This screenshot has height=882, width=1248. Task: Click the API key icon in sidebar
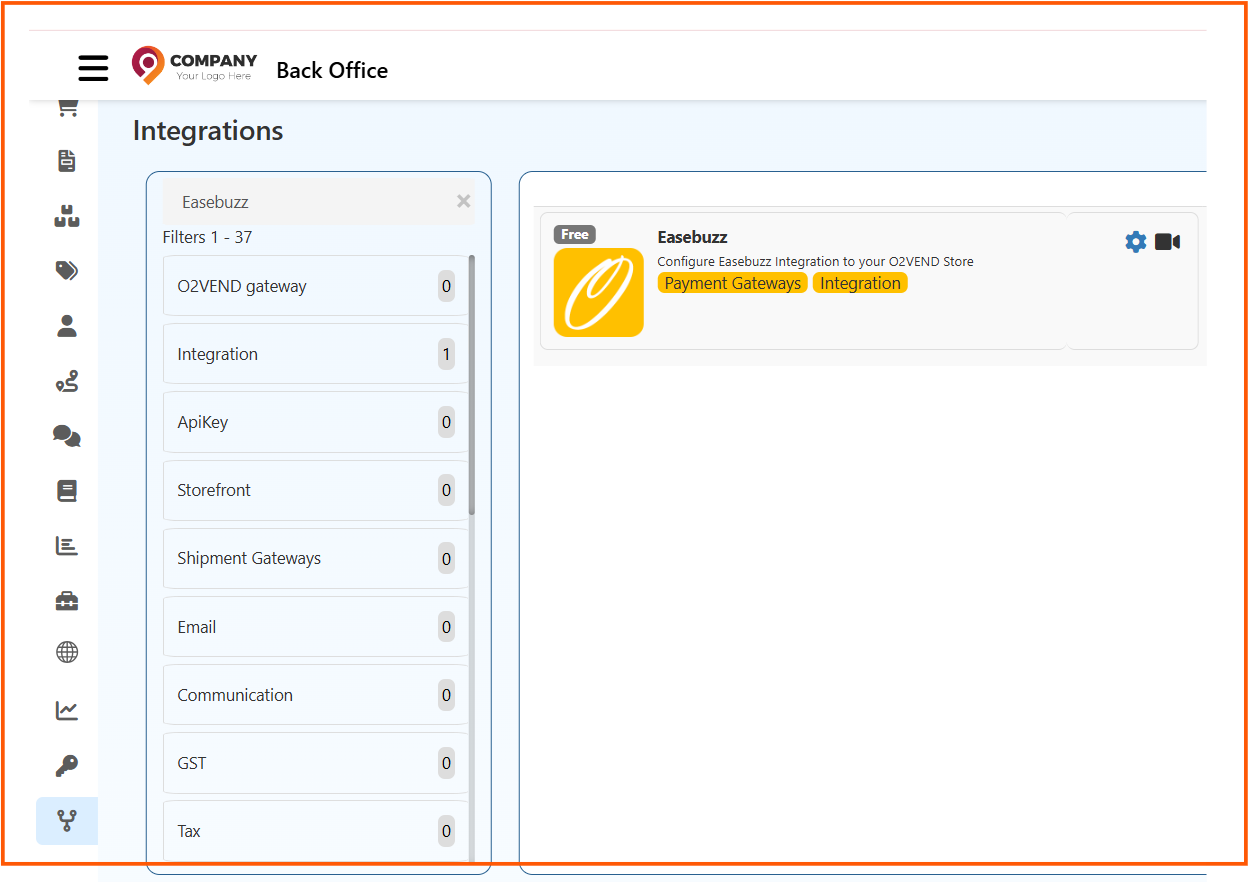(x=66, y=765)
